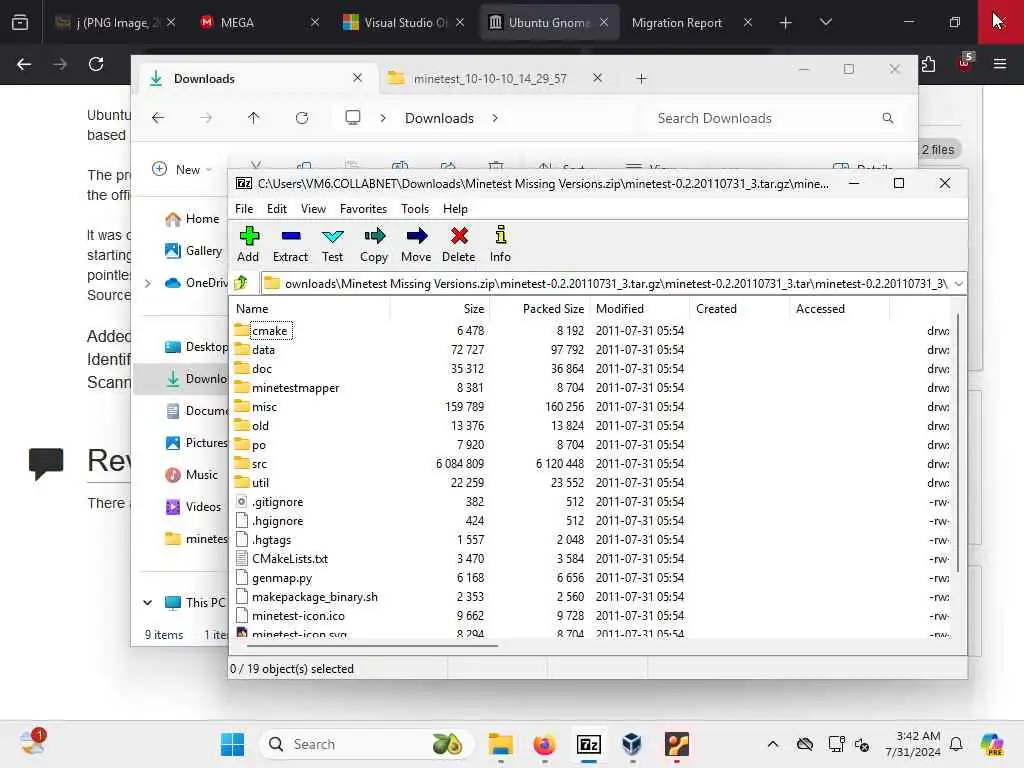Viewport: 1024px width, 768px height.
Task: Go up one folder level in 7-Zip
Action: point(241,283)
